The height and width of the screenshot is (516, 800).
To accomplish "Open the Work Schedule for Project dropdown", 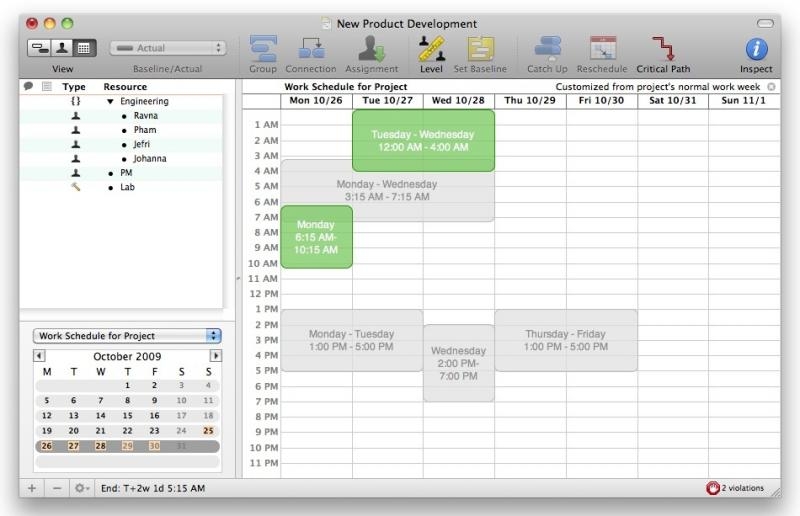I will point(127,336).
